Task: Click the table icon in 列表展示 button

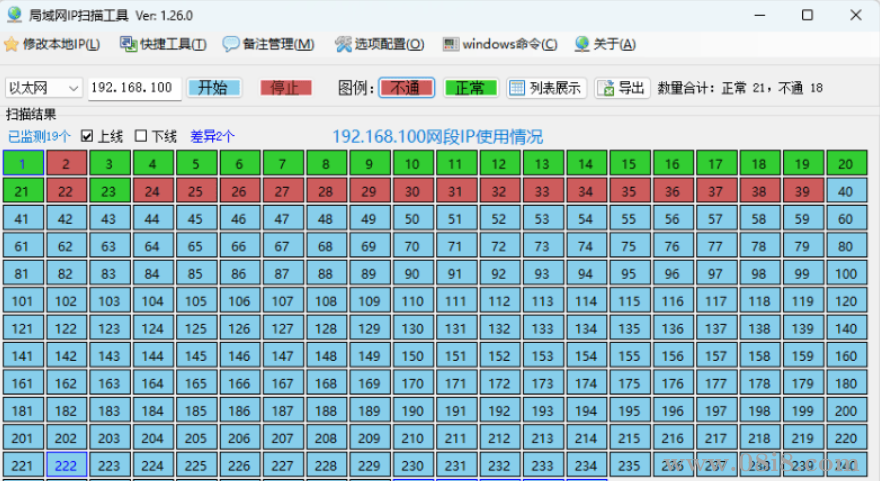Action: click(x=517, y=88)
